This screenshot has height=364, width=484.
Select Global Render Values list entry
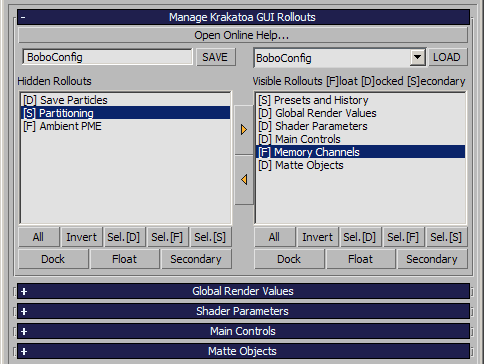361,113
